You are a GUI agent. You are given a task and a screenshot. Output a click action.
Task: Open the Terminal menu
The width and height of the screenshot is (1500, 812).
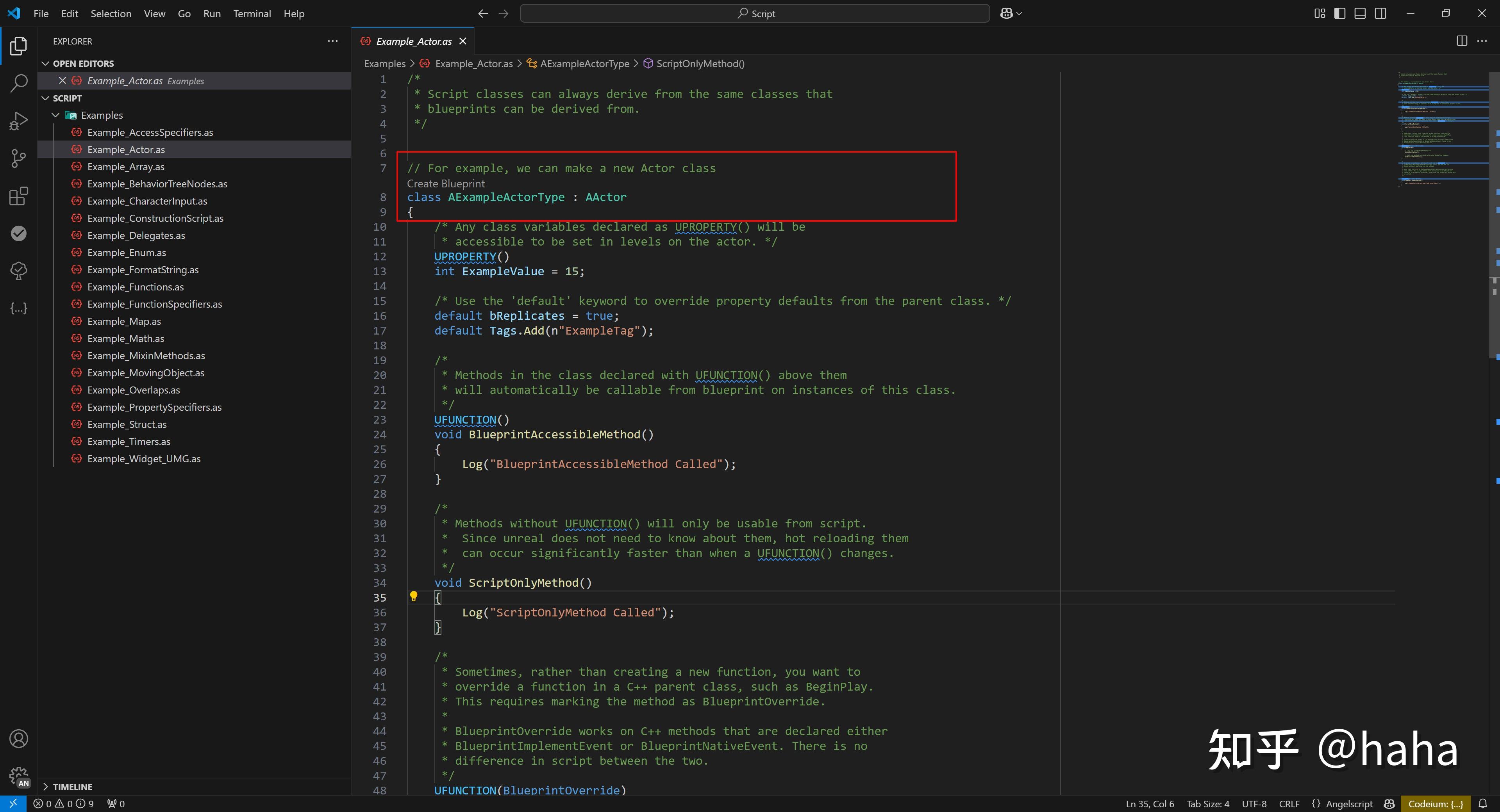252,13
